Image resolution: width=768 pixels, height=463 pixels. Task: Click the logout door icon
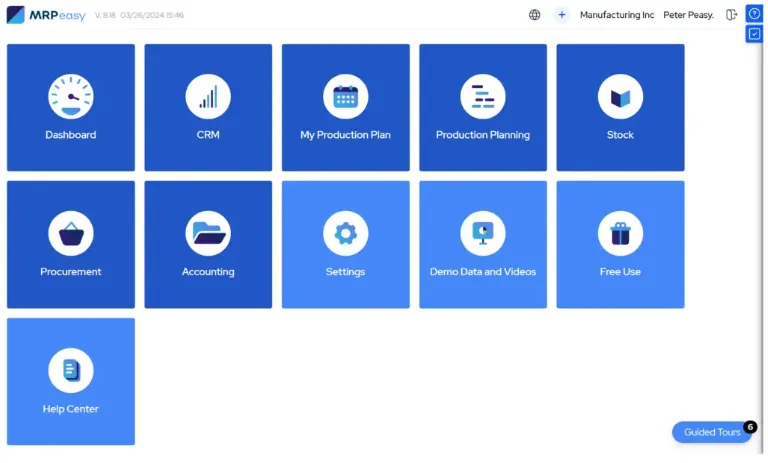pyautogui.click(x=731, y=15)
